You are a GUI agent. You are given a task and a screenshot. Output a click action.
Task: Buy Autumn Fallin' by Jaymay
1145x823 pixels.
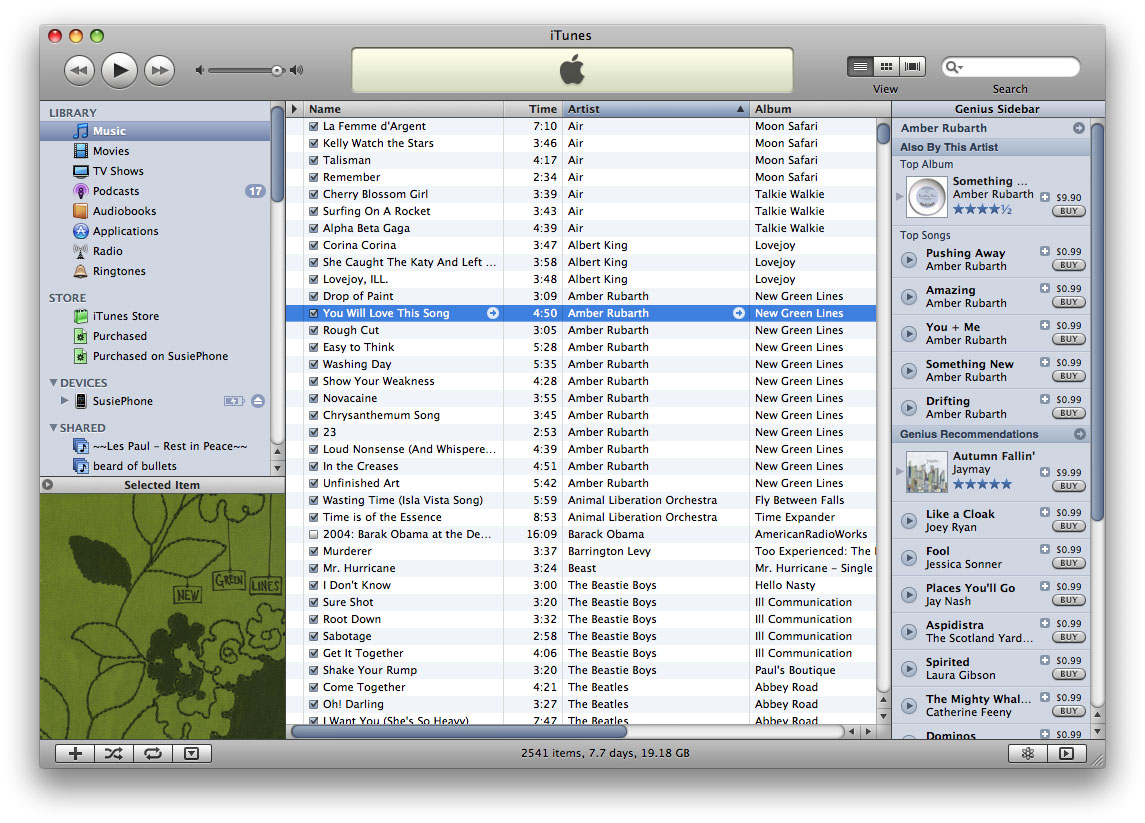click(x=1068, y=486)
